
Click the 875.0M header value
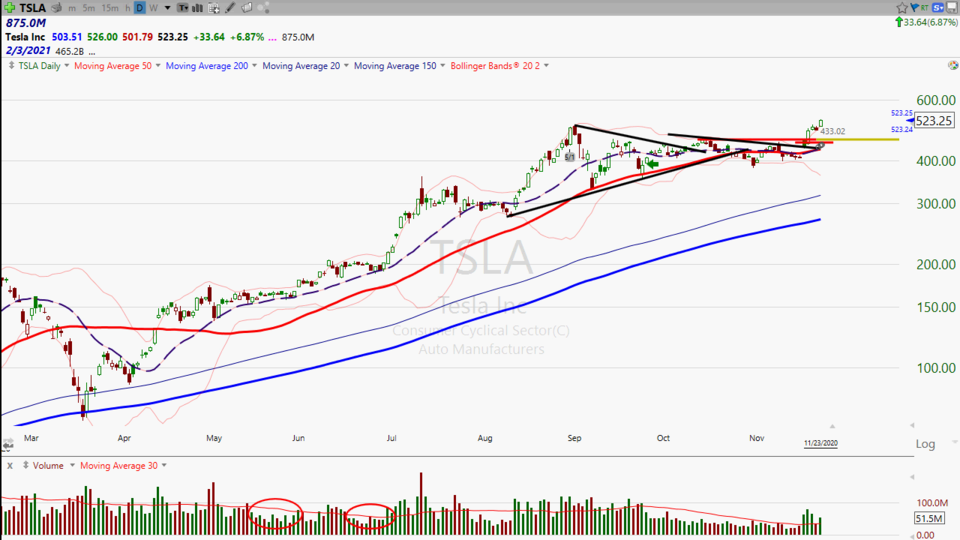point(26,23)
